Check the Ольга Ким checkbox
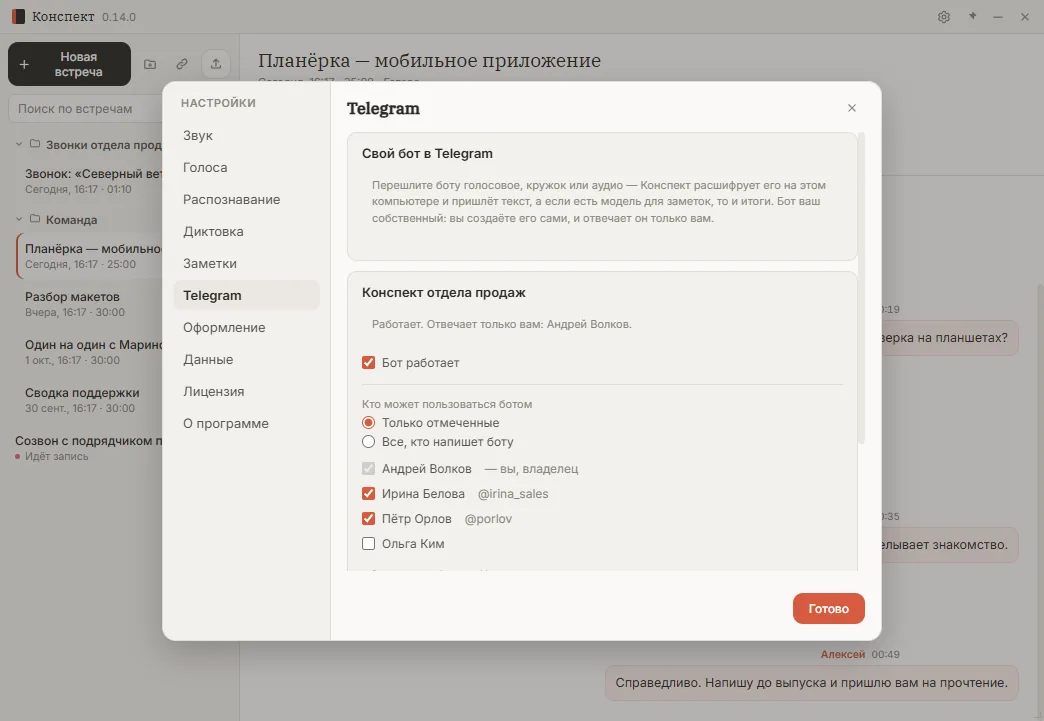 (368, 543)
